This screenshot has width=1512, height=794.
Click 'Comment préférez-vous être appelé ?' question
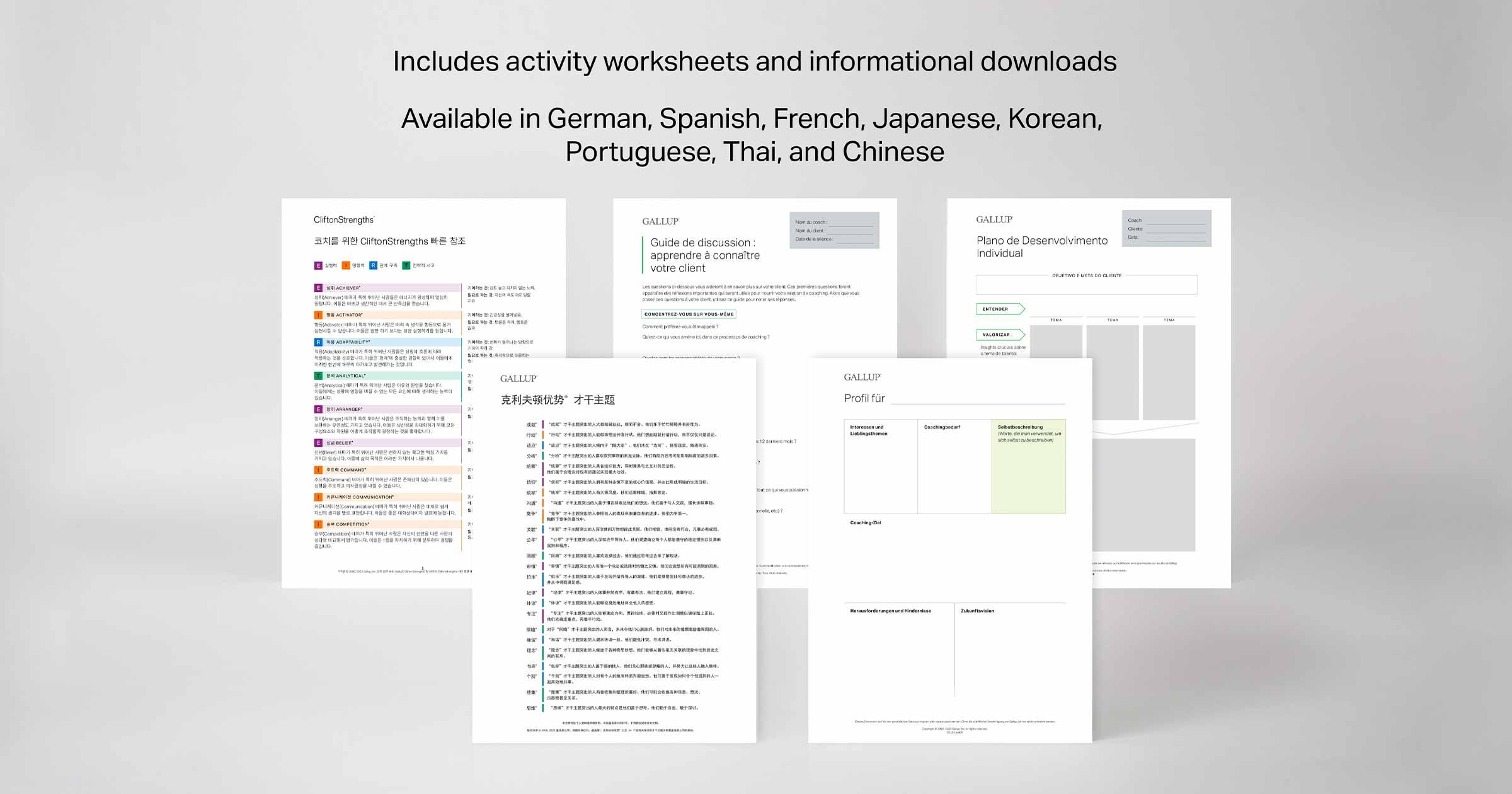click(680, 326)
